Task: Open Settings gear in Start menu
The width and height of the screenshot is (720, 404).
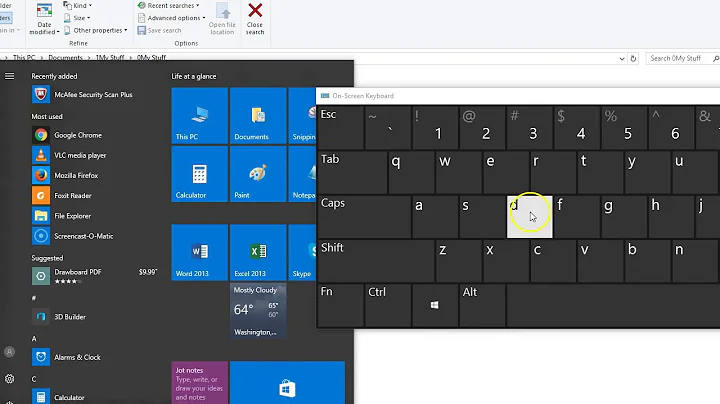Action: tap(9, 379)
